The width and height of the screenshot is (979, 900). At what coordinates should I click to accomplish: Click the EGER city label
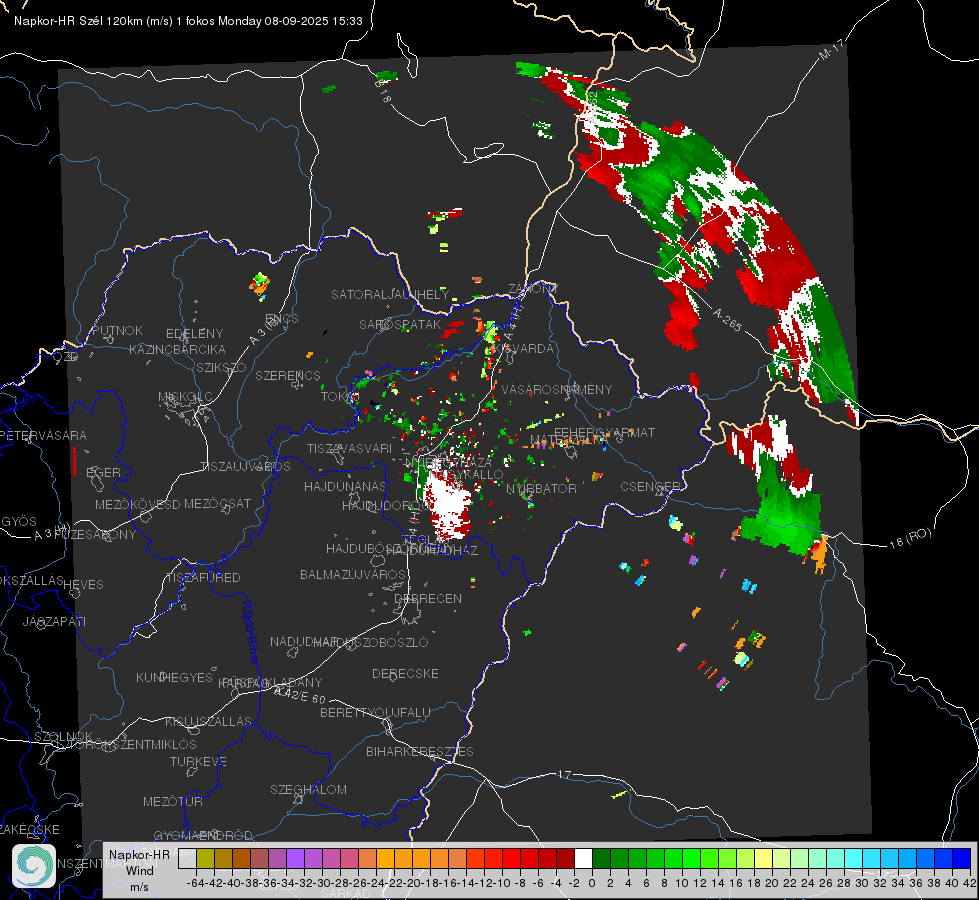103,472
